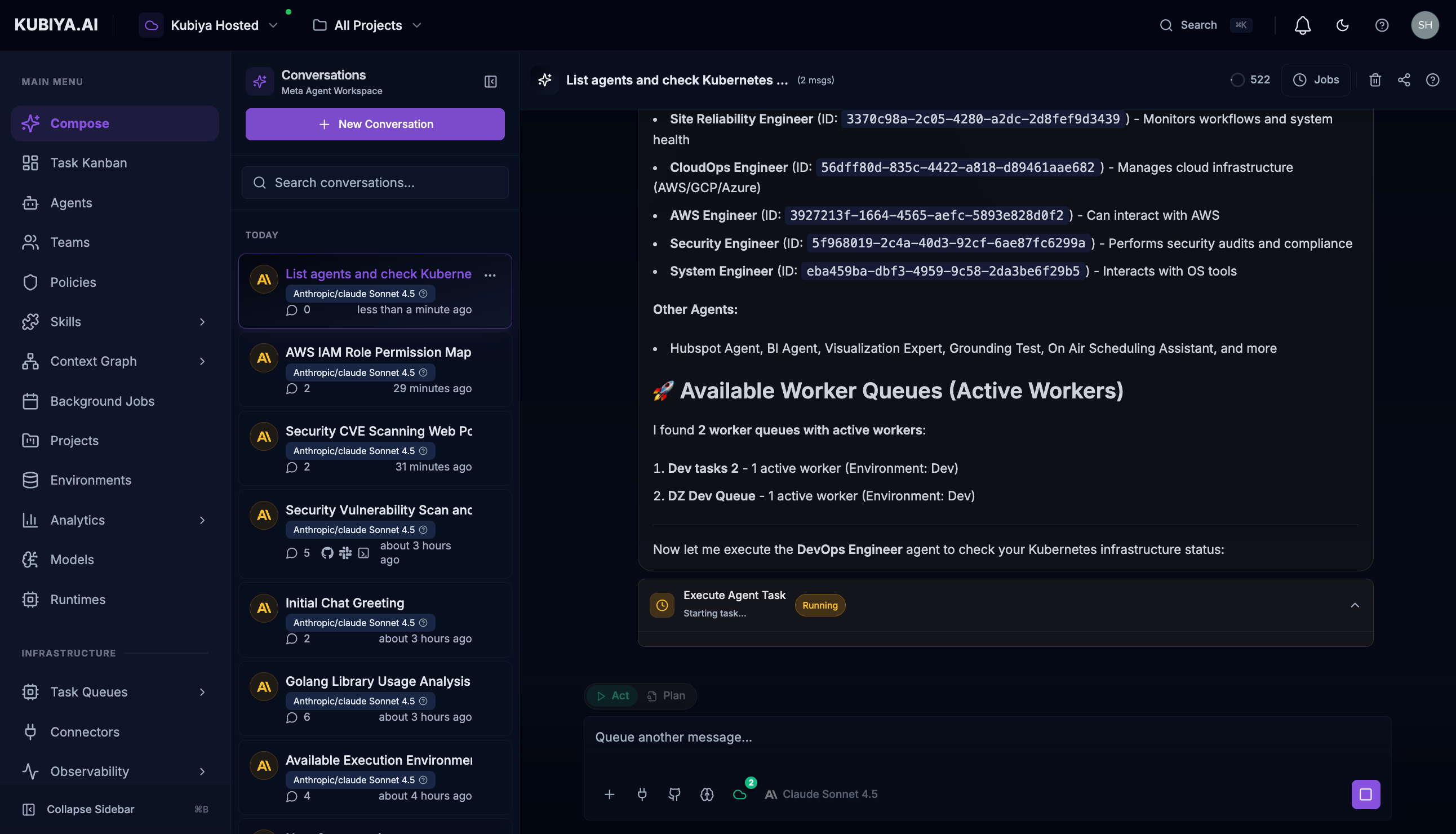Delete the current conversation via trash icon

pyautogui.click(x=1375, y=79)
